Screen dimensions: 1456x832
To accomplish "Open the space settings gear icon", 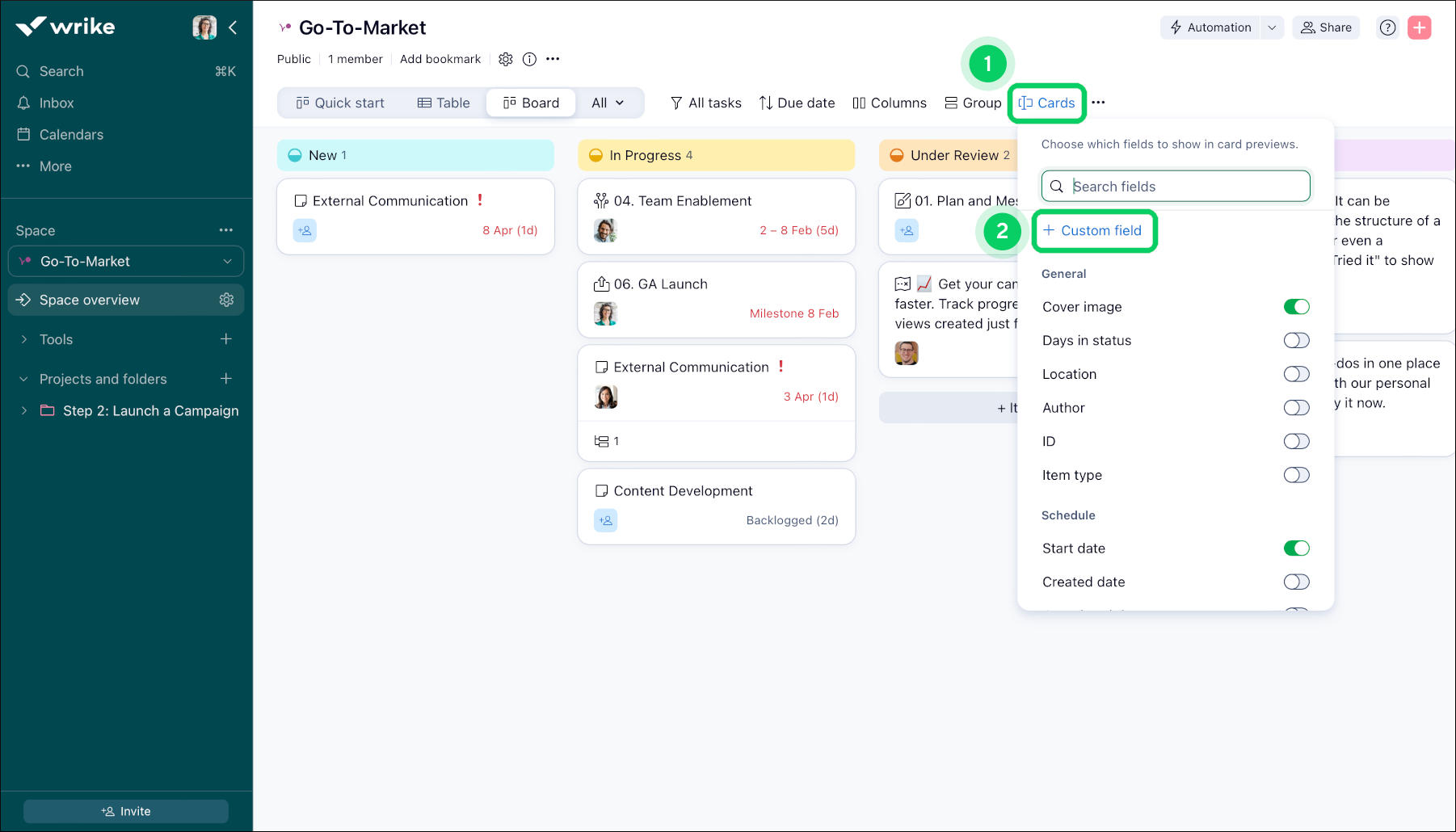I will (506, 59).
